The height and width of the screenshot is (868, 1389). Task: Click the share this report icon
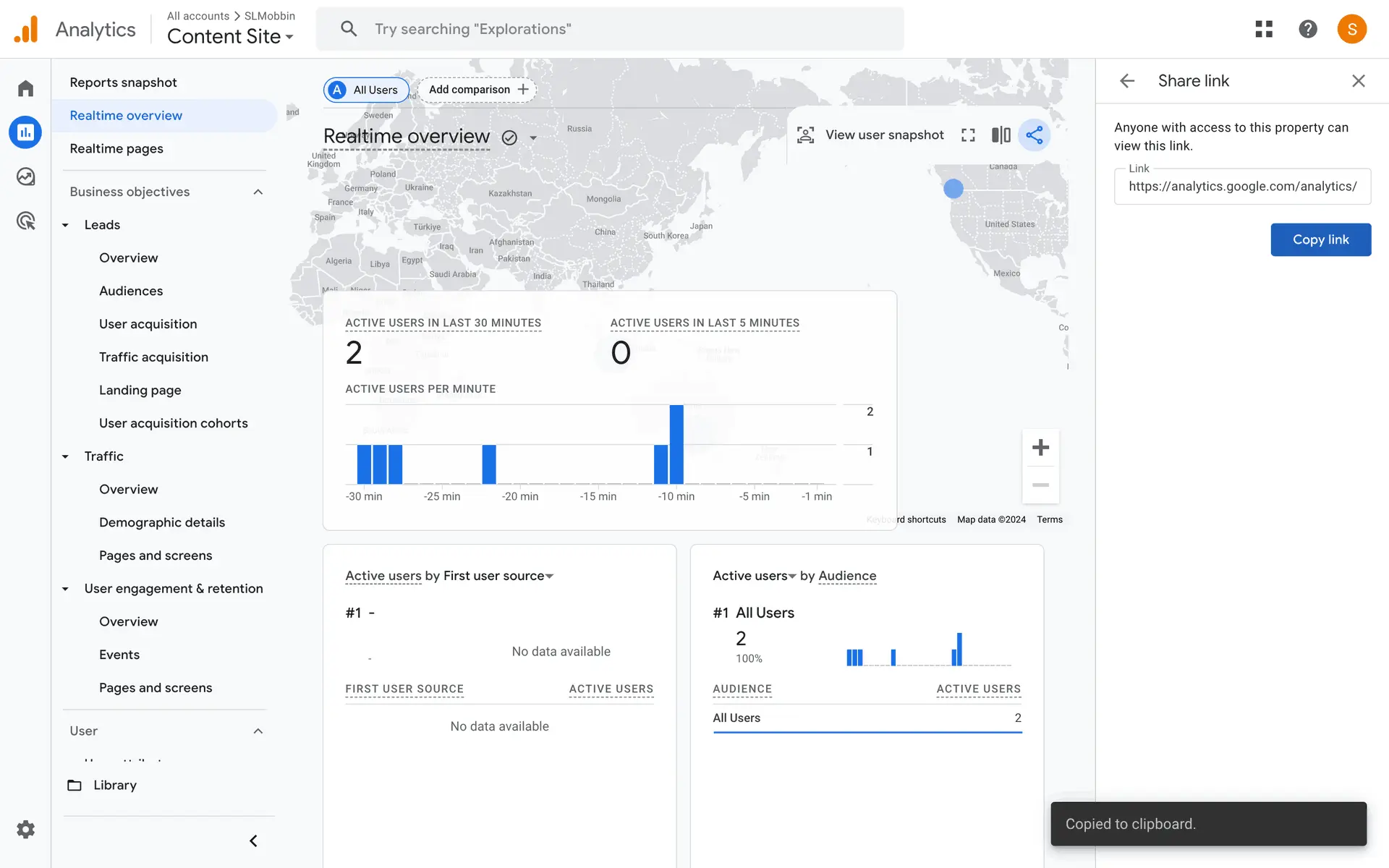coord(1034,135)
